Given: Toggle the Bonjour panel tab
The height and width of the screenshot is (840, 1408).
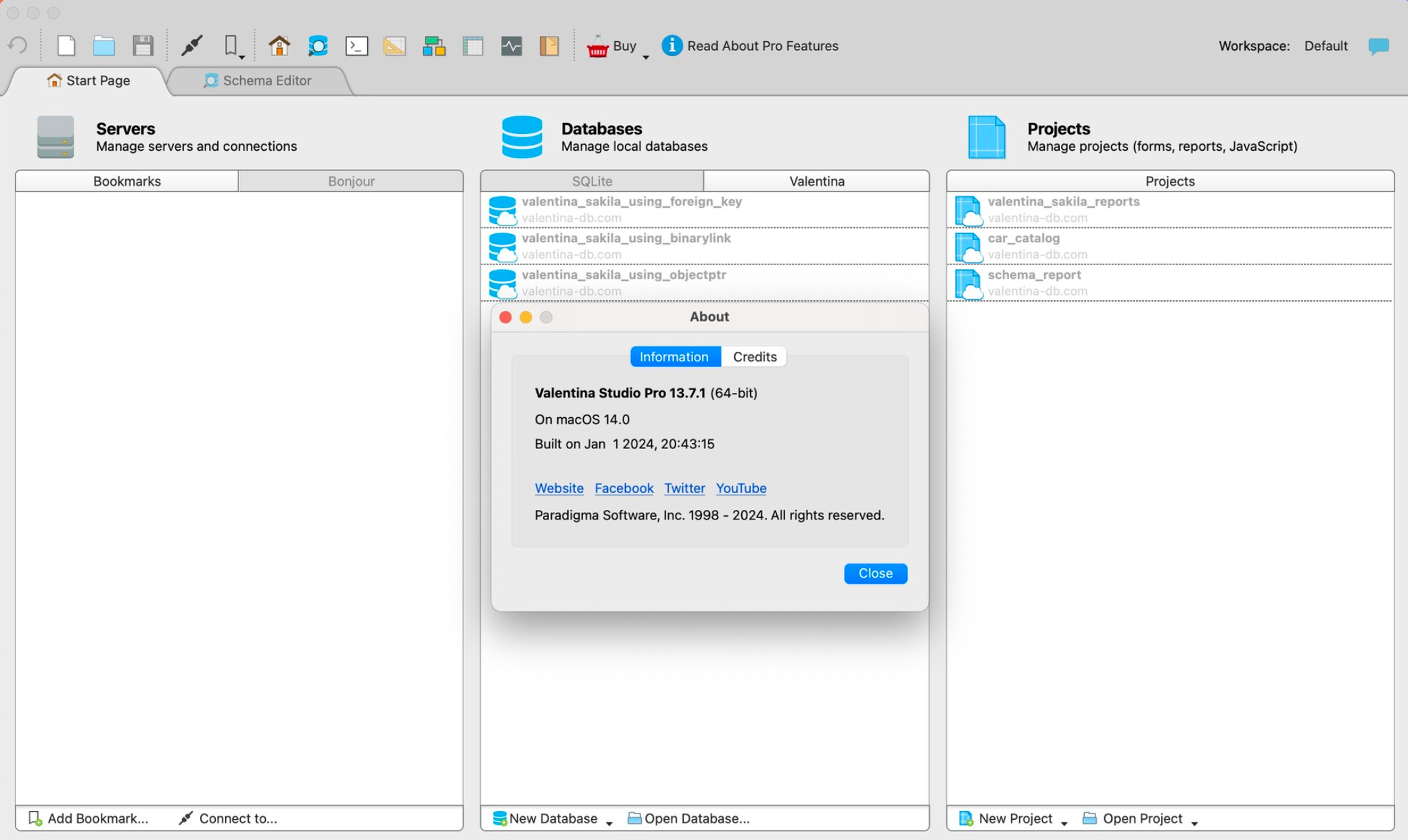Looking at the screenshot, I should [351, 181].
